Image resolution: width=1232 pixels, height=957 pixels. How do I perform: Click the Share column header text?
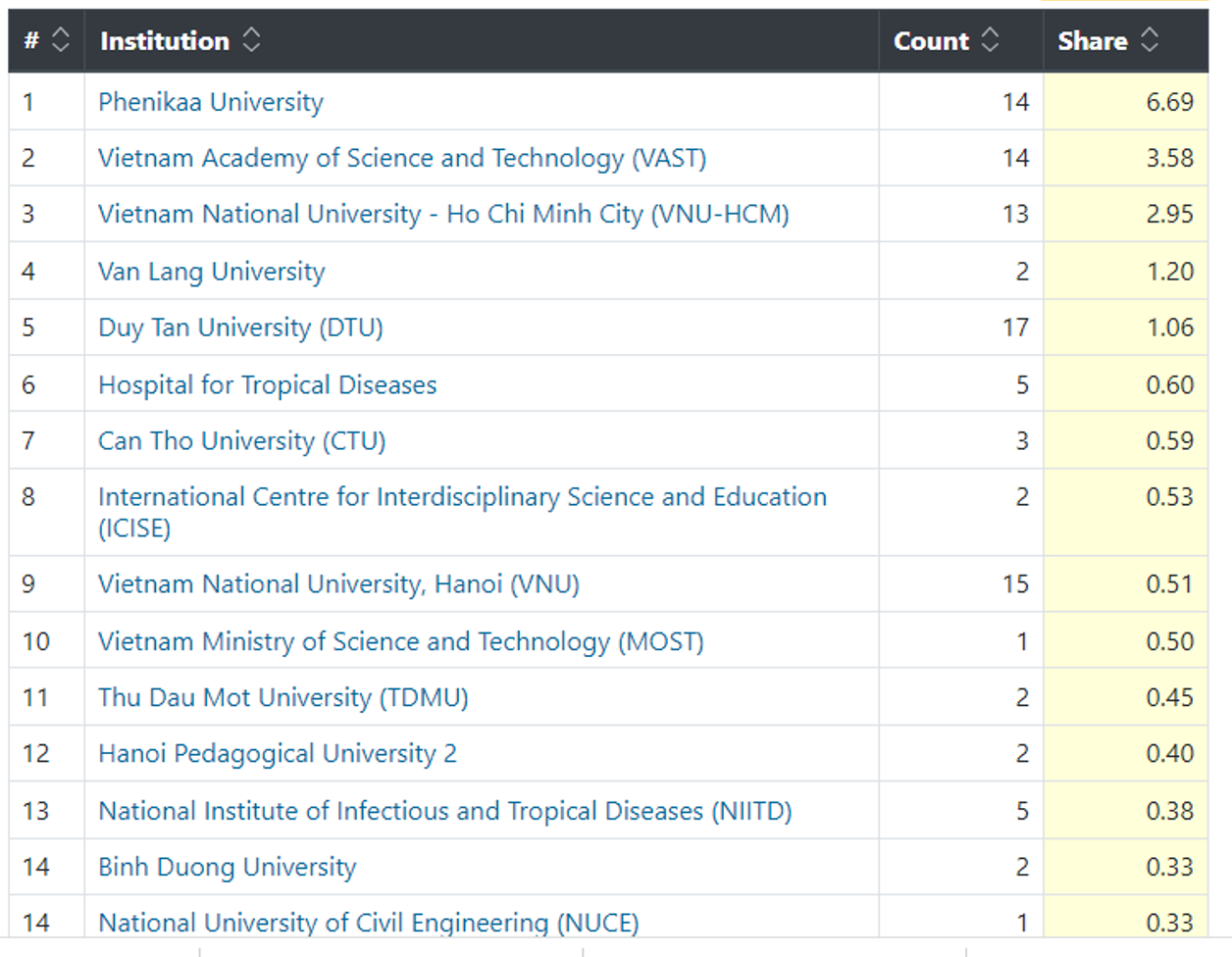[x=1093, y=41]
